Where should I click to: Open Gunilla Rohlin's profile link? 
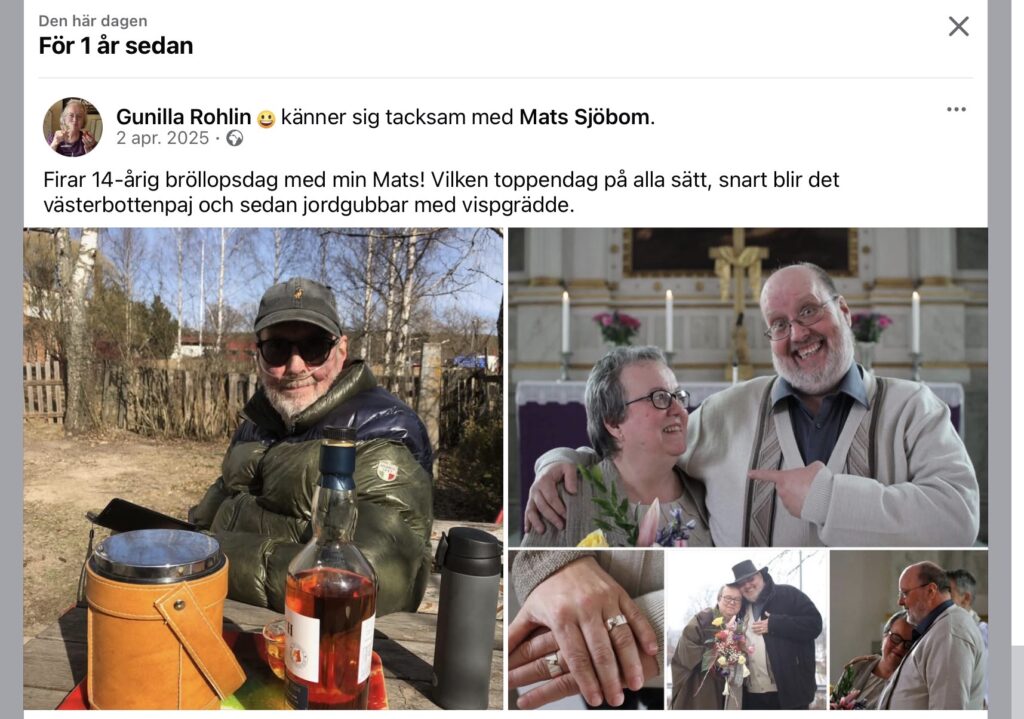click(x=184, y=117)
